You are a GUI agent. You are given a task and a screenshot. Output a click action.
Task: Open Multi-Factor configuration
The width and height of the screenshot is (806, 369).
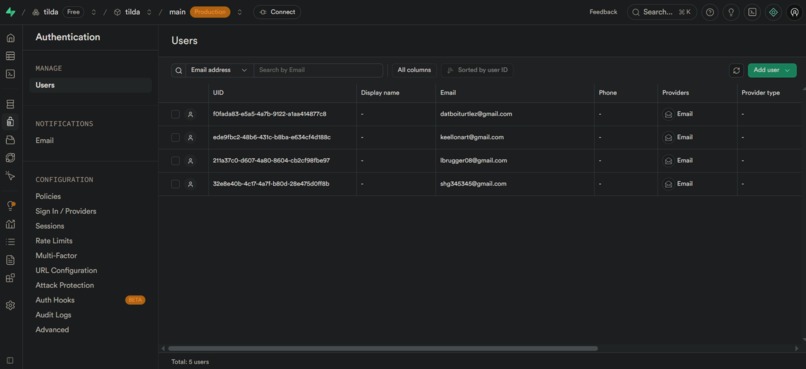[x=56, y=256]
